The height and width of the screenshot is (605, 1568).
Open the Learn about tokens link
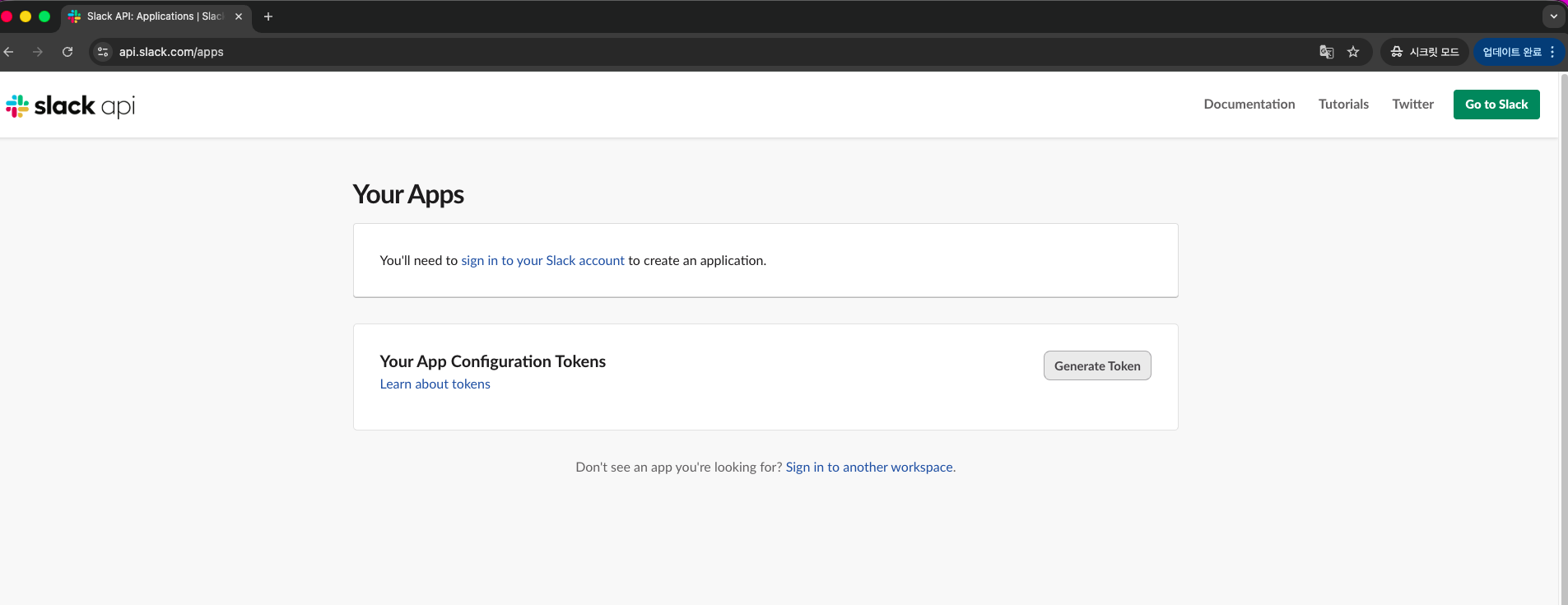click(435, 384)
